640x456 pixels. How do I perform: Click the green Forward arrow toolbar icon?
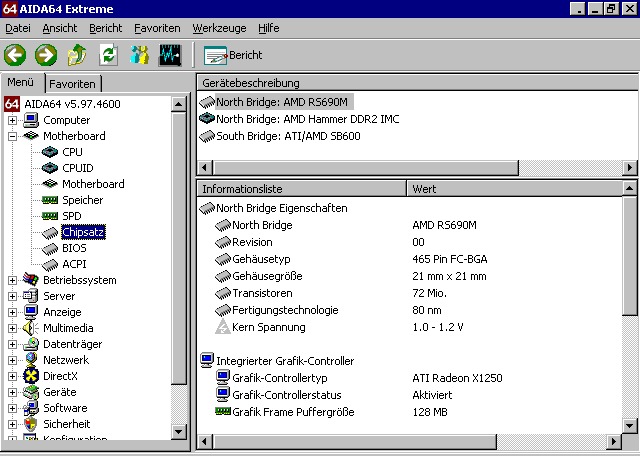pos(46,55)
